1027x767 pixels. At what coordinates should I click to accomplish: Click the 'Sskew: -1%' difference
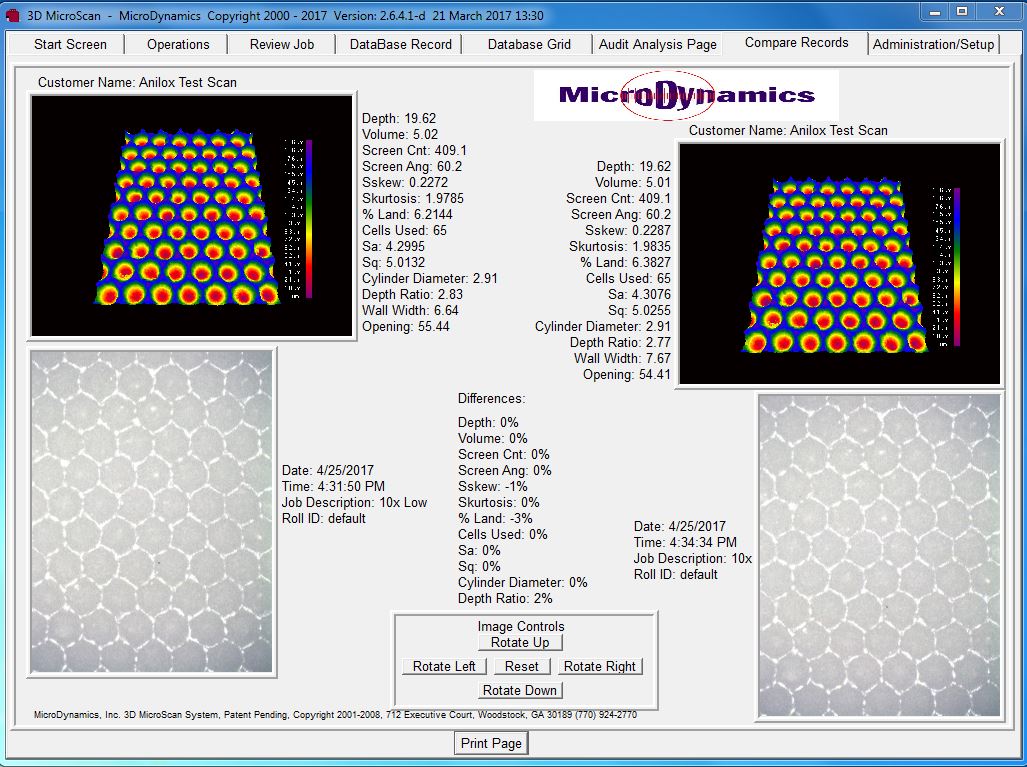[493, 486]
